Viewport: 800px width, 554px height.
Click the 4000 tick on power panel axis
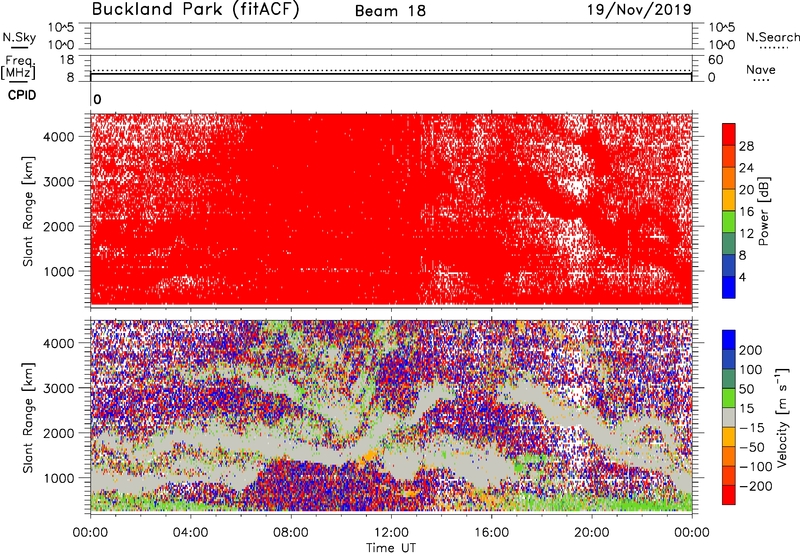(59, 137)
